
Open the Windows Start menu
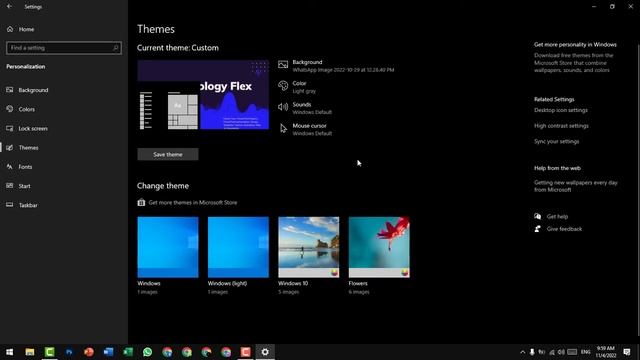click(x=9, y=352)
